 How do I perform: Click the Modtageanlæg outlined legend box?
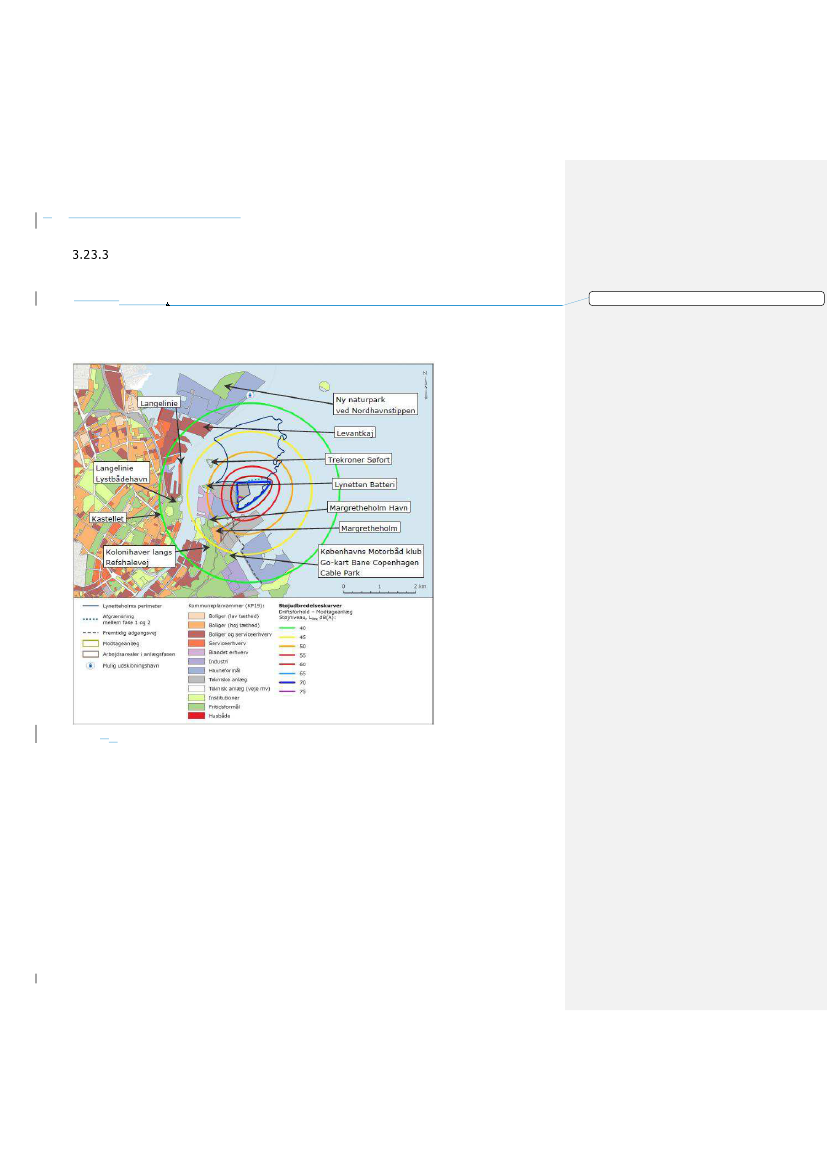(90, 643)
